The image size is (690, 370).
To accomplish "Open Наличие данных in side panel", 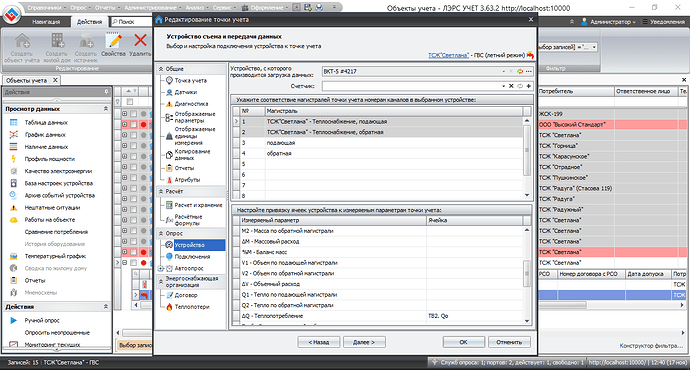I will [46, 147].
